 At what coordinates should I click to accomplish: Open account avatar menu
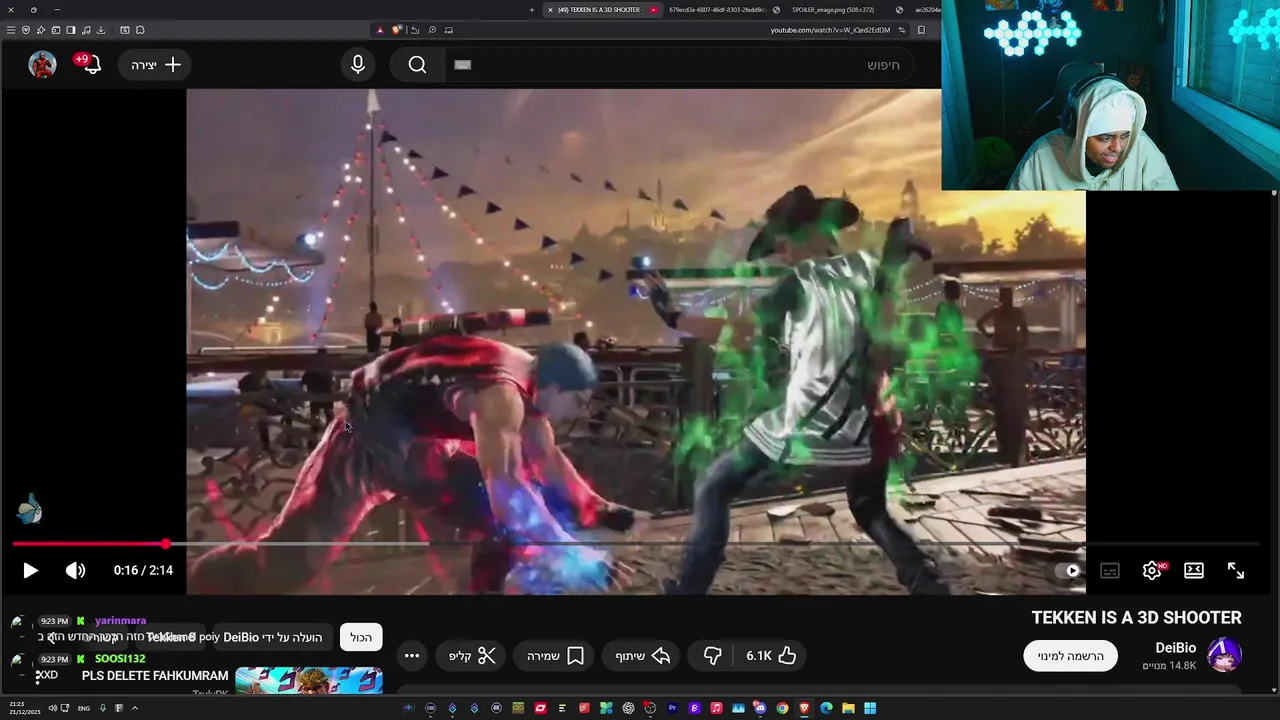click(x=42, y=65)
